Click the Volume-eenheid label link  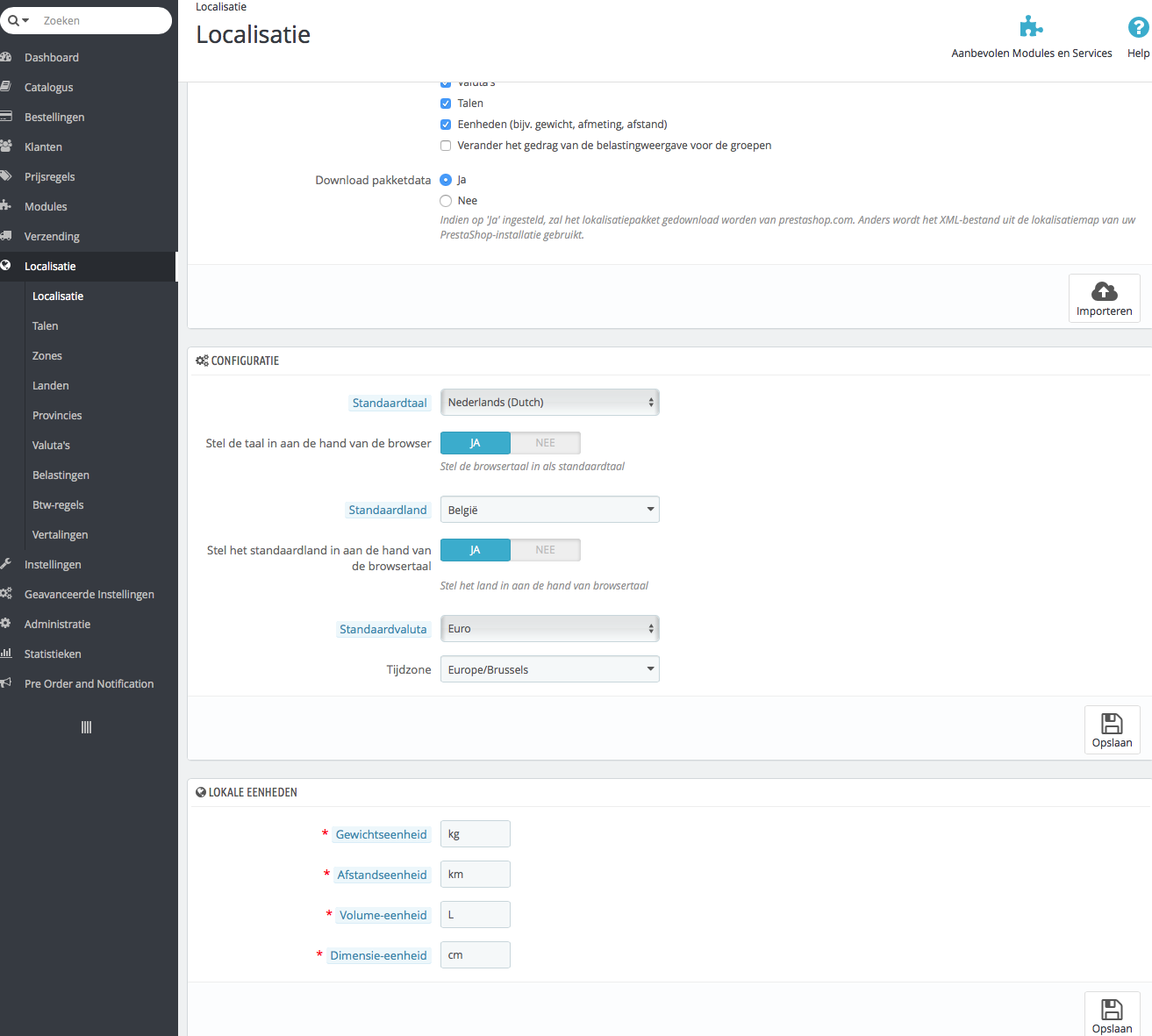click(383, 915)
